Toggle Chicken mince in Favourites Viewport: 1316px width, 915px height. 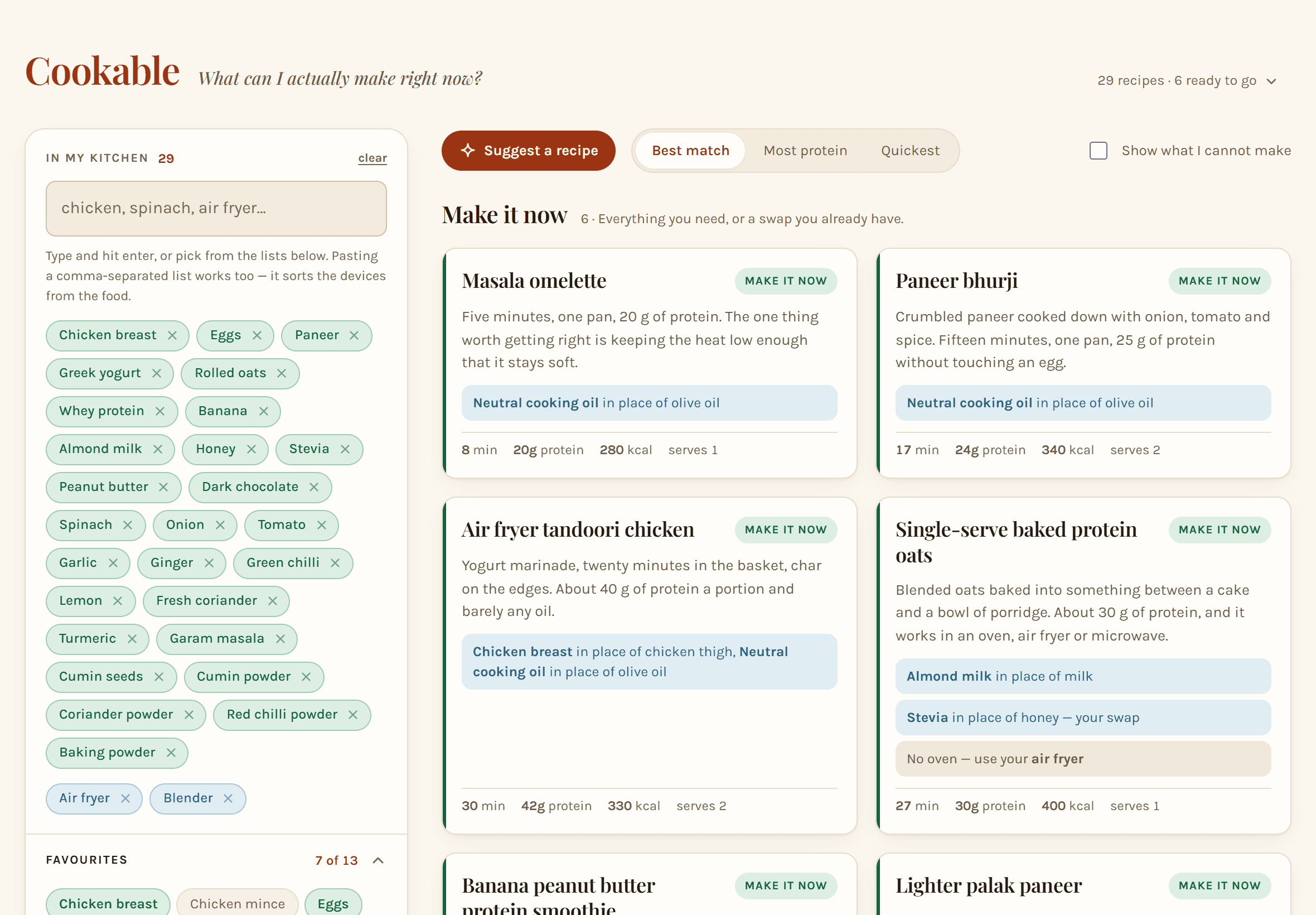click(237, 903)
